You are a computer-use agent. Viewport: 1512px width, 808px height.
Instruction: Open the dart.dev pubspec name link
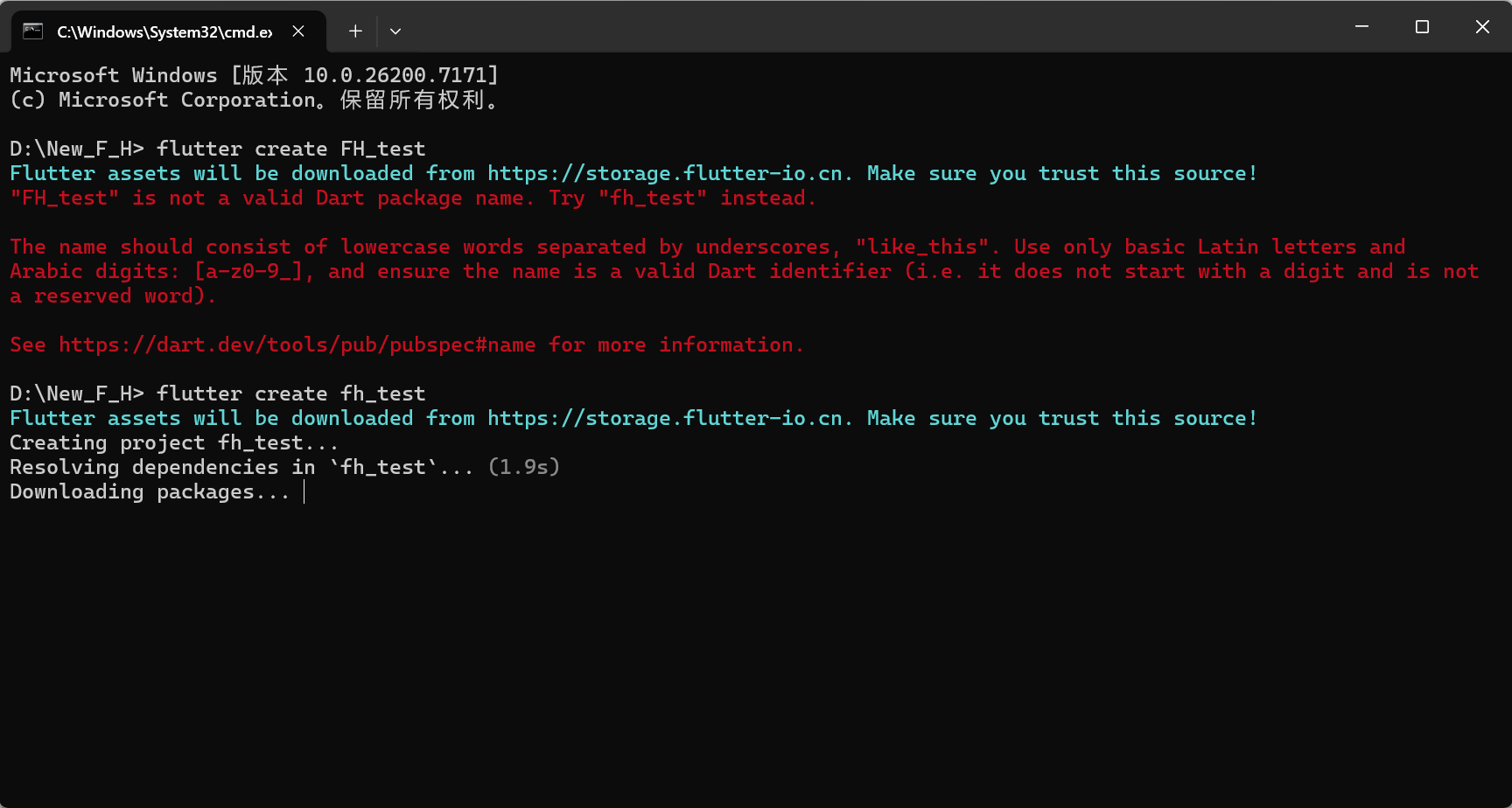point(297,345)
